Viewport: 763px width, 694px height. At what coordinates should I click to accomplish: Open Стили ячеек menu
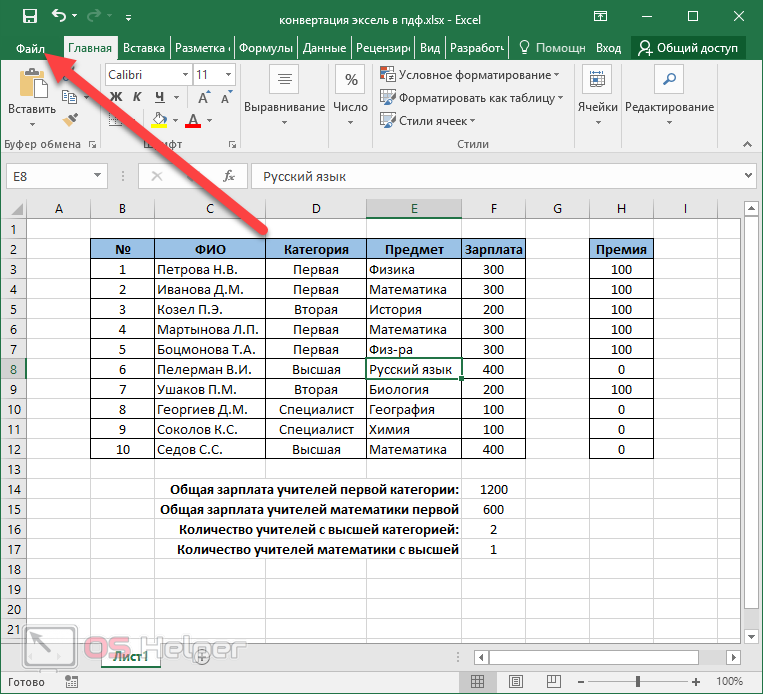427,121
